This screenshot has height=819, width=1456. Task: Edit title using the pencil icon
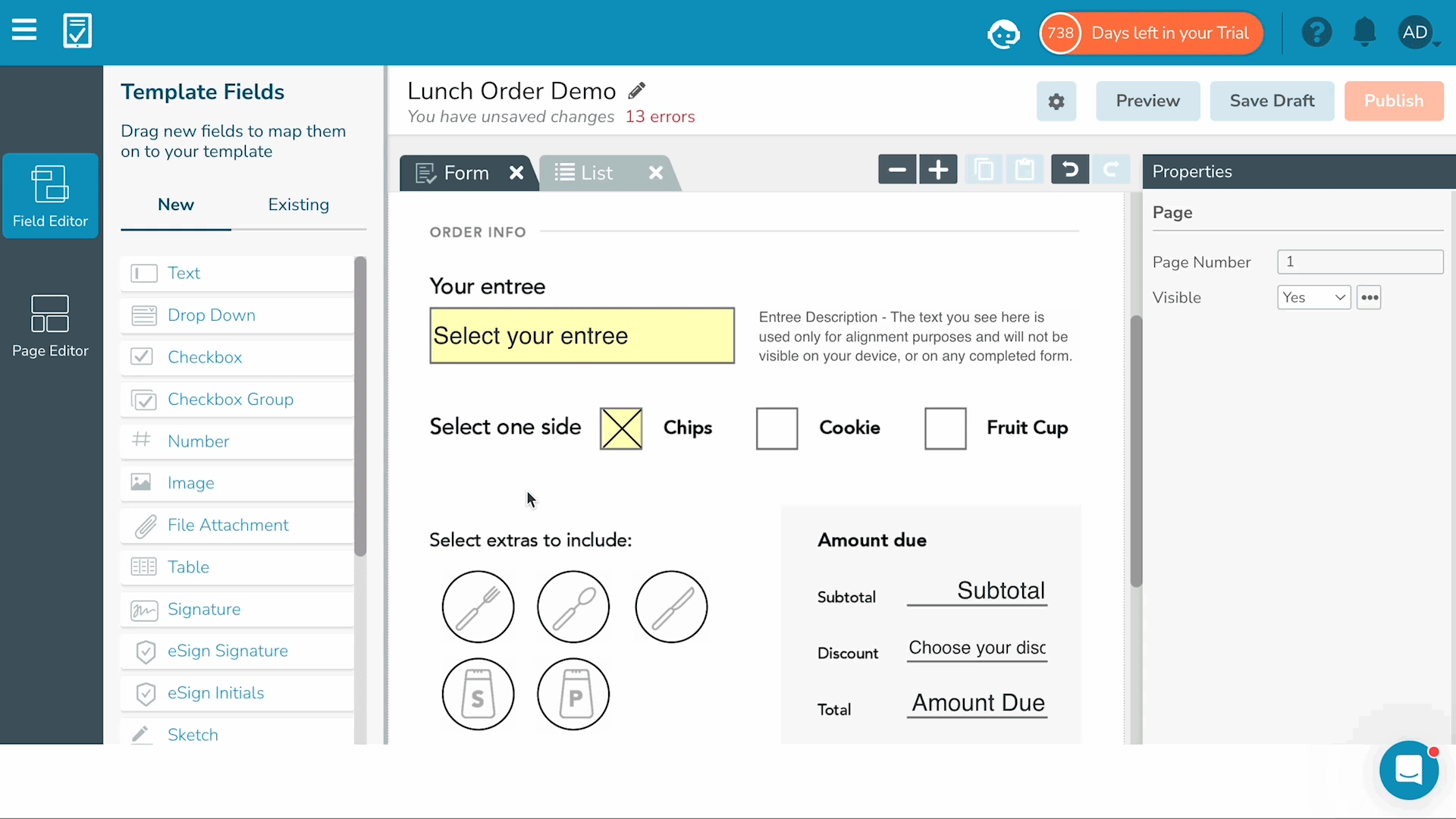pos(637,91)
